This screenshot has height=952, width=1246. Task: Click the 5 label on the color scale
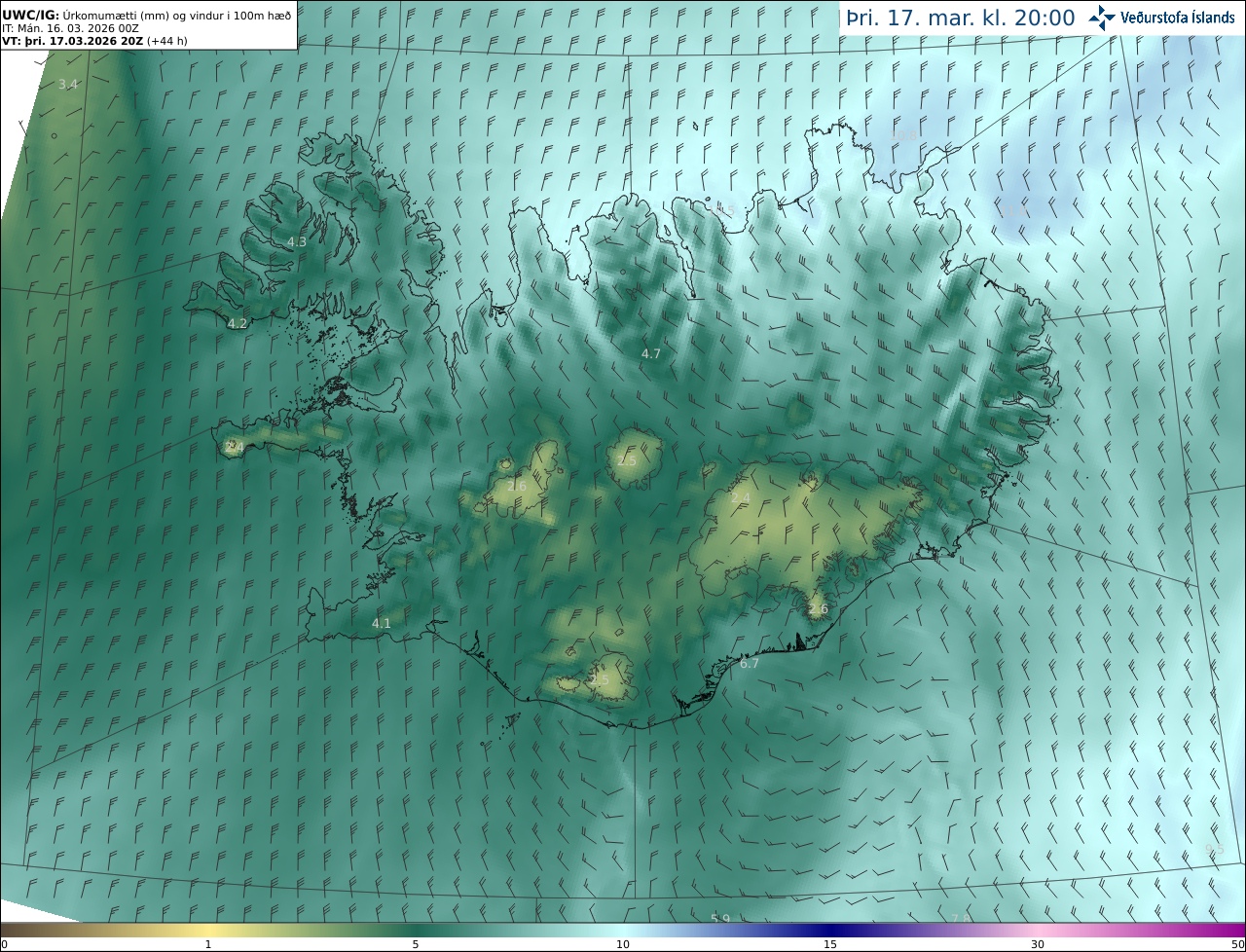(x=416, y=944)
